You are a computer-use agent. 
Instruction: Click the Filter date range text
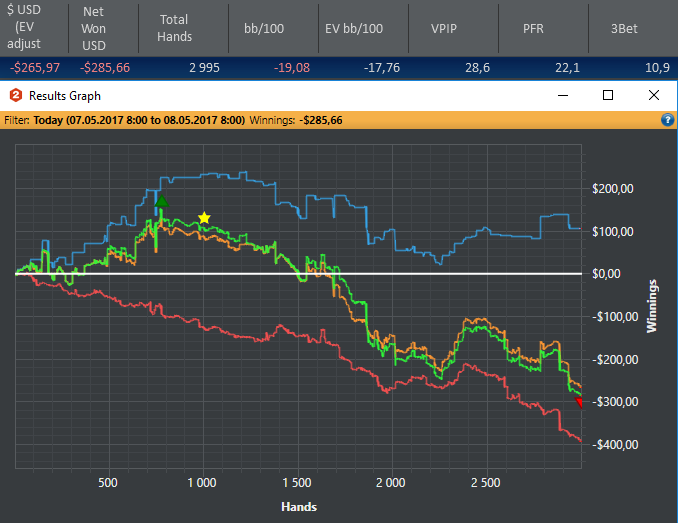click(x=139, y=120)
